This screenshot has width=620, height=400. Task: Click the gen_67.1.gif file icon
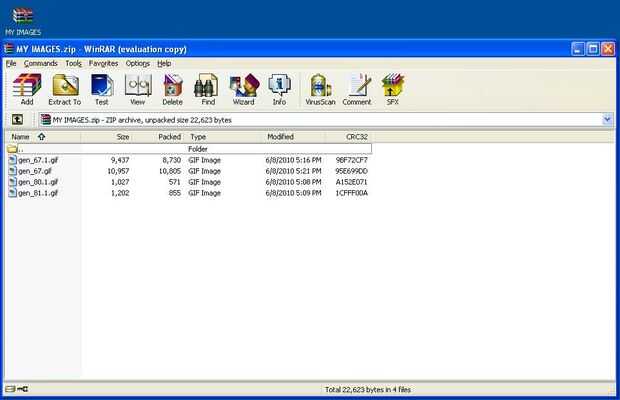pyautogui.click(x=12, y=160)
